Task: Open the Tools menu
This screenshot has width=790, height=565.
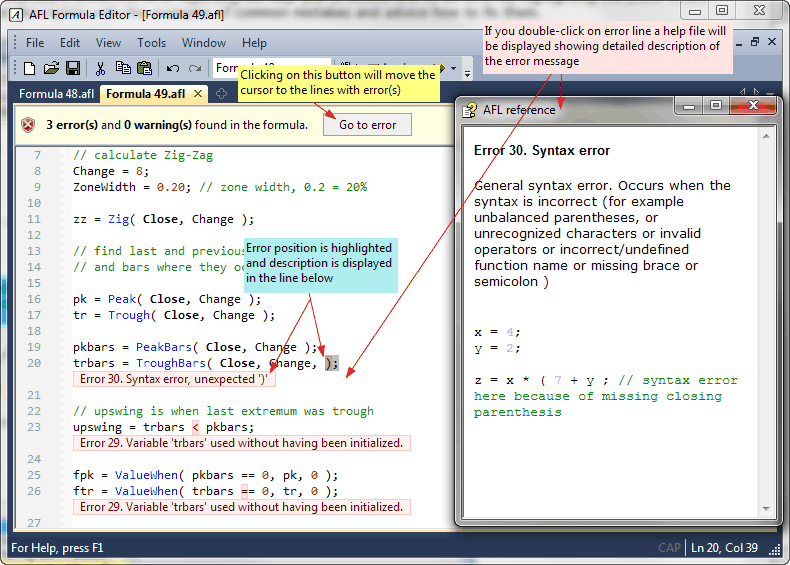Action: (x=151, y=43)
